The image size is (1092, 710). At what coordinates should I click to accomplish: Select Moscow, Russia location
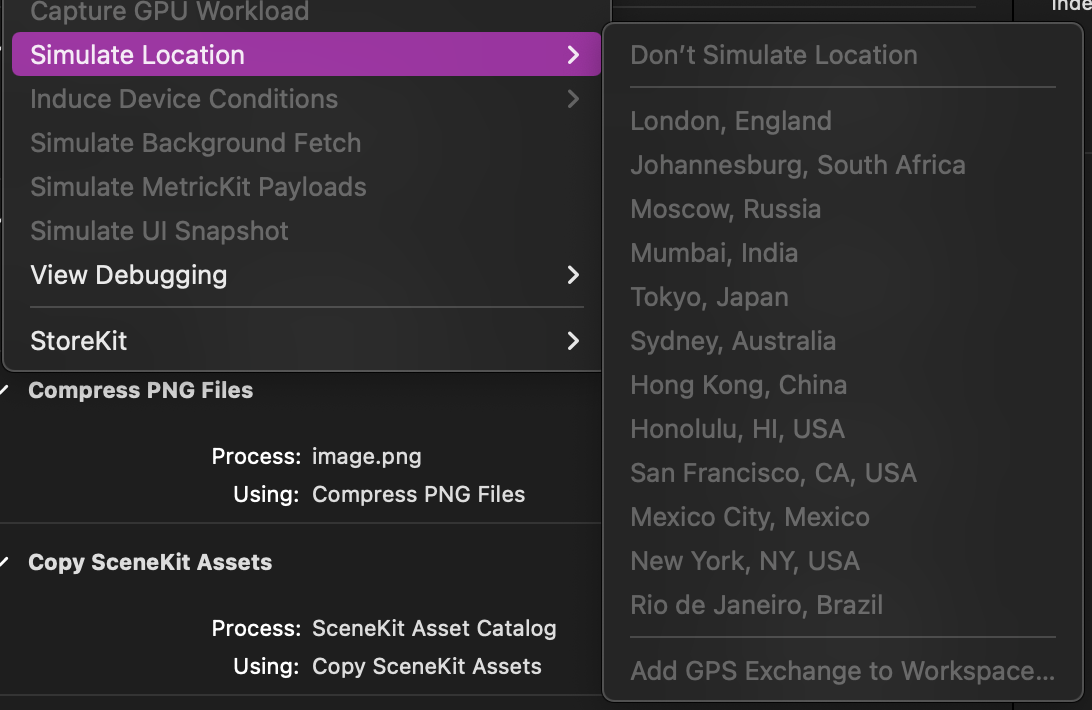pos(843,209)
